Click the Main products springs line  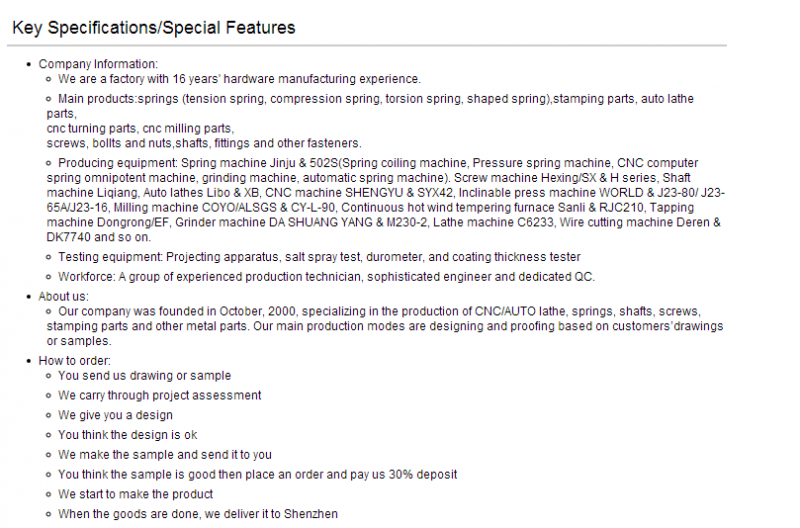376,99
